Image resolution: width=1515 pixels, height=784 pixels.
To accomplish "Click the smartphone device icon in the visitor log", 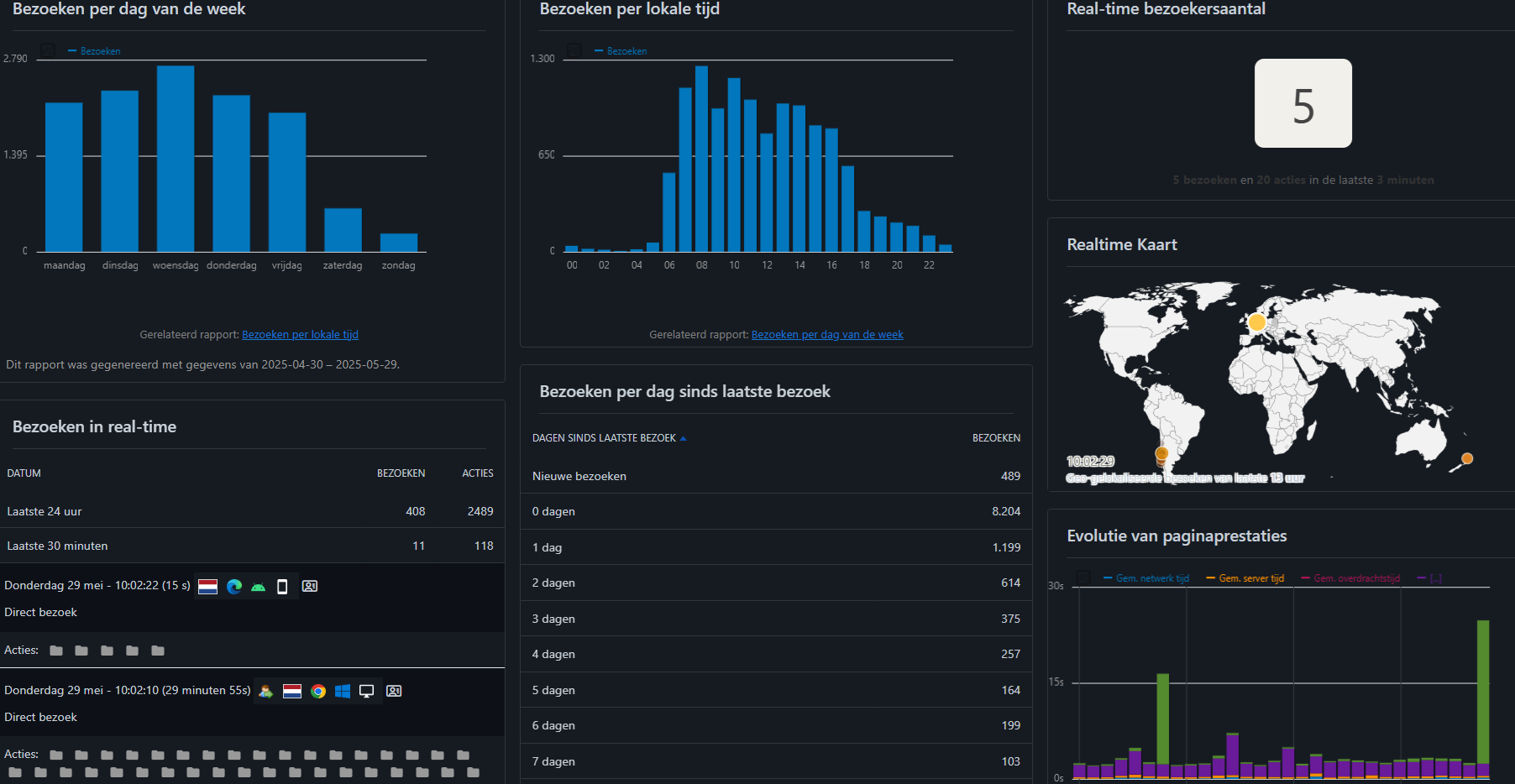I will [282, 587].
